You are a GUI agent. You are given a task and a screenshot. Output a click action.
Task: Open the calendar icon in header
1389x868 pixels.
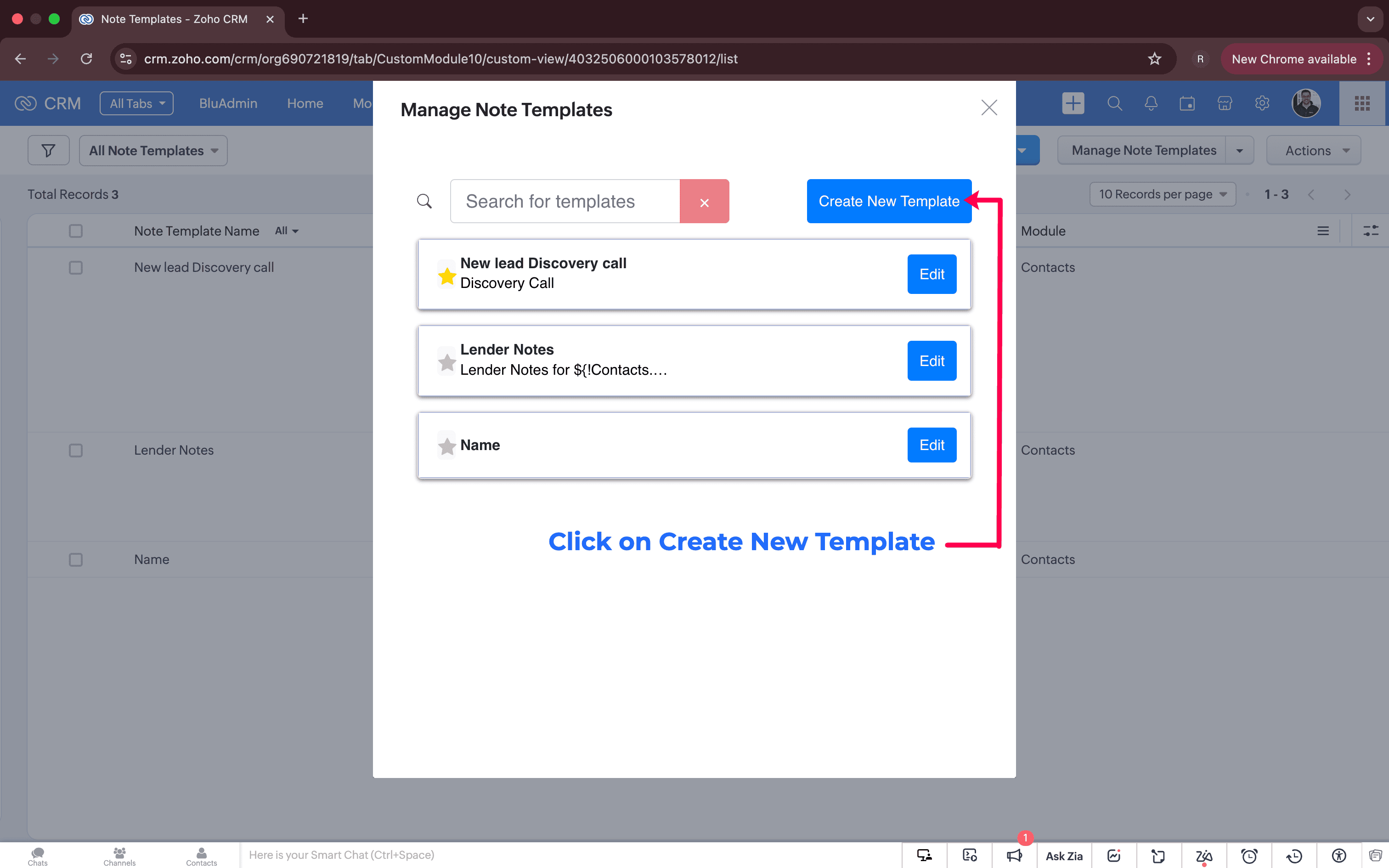coord(1187,103)
